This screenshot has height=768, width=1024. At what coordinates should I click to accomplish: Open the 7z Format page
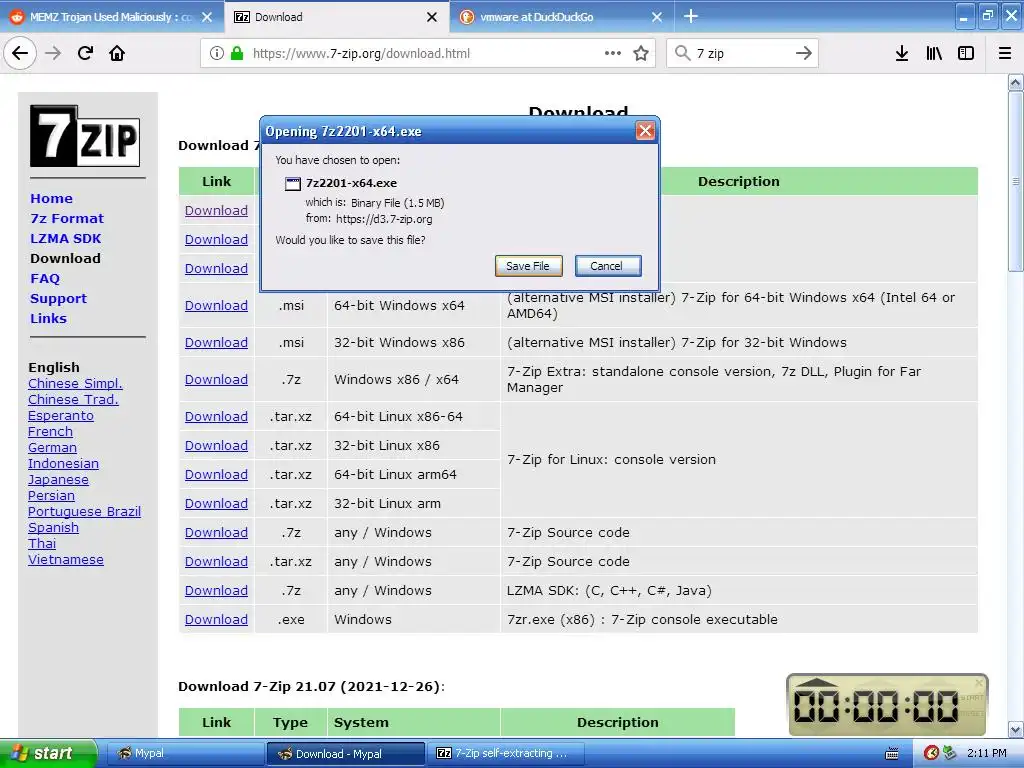coord(67,219)
